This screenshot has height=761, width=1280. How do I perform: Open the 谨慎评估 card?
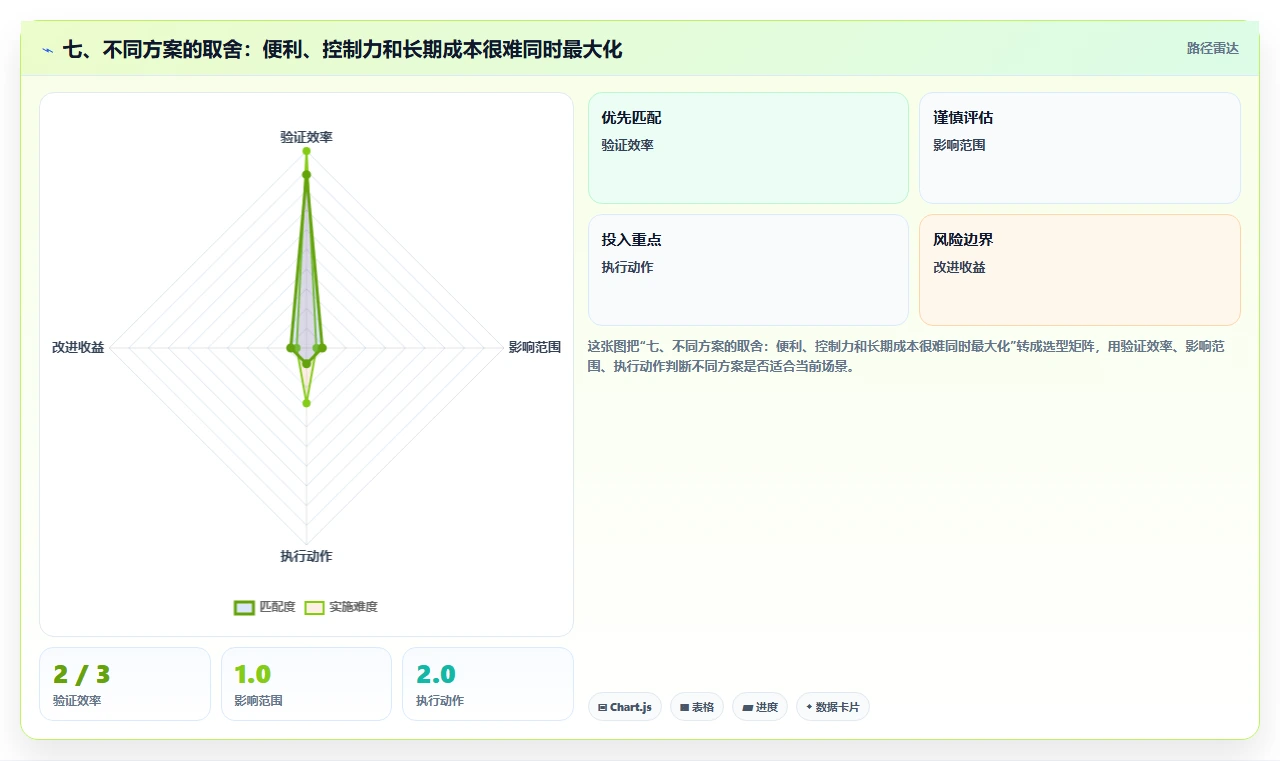coord(1080,148)
